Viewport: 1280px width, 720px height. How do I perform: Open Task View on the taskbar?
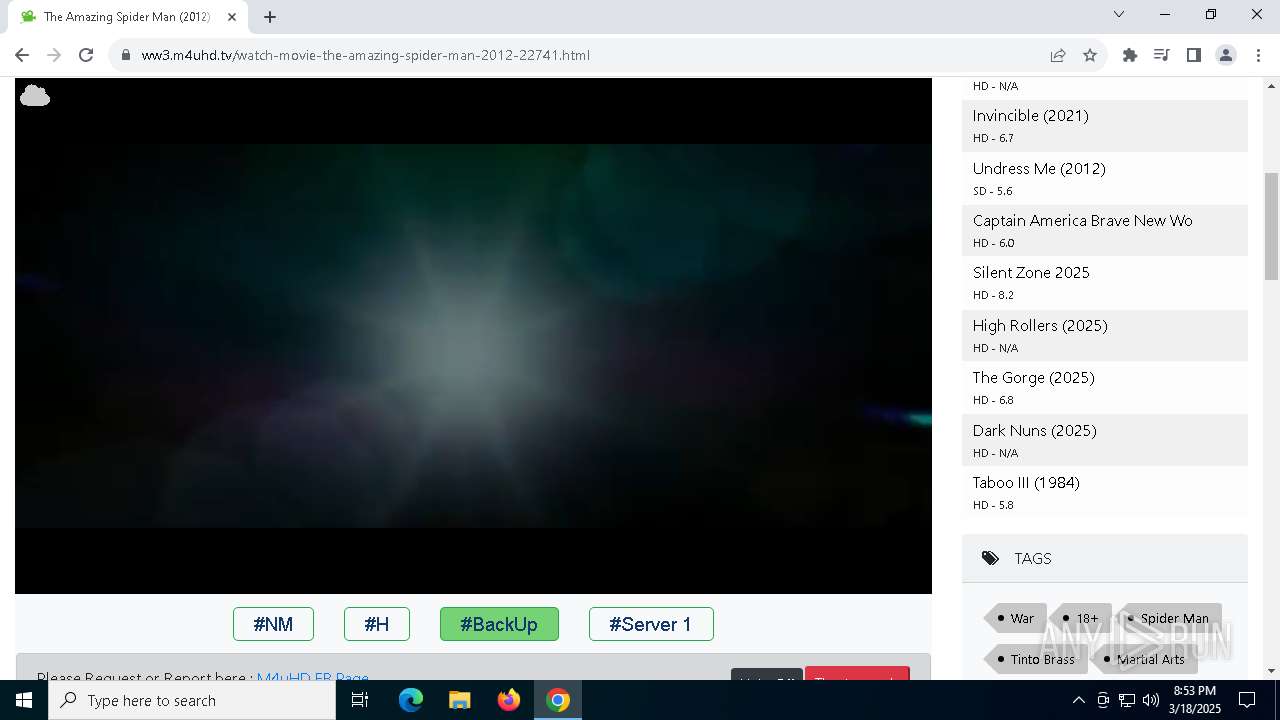coord(361,700)
